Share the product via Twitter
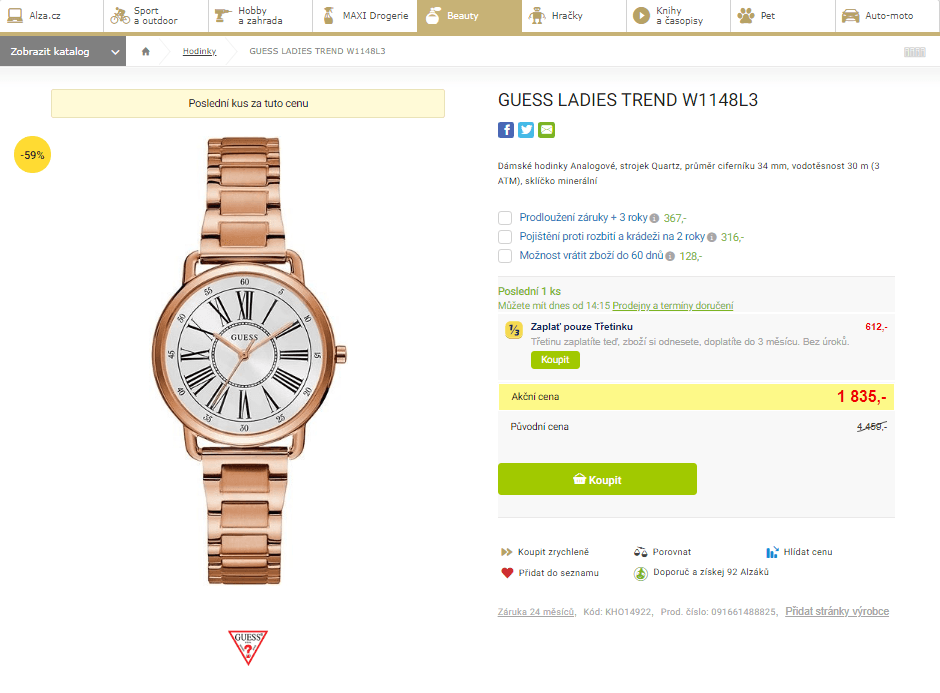The height and width of the screenshot is (693, 940). click(526, 129)
